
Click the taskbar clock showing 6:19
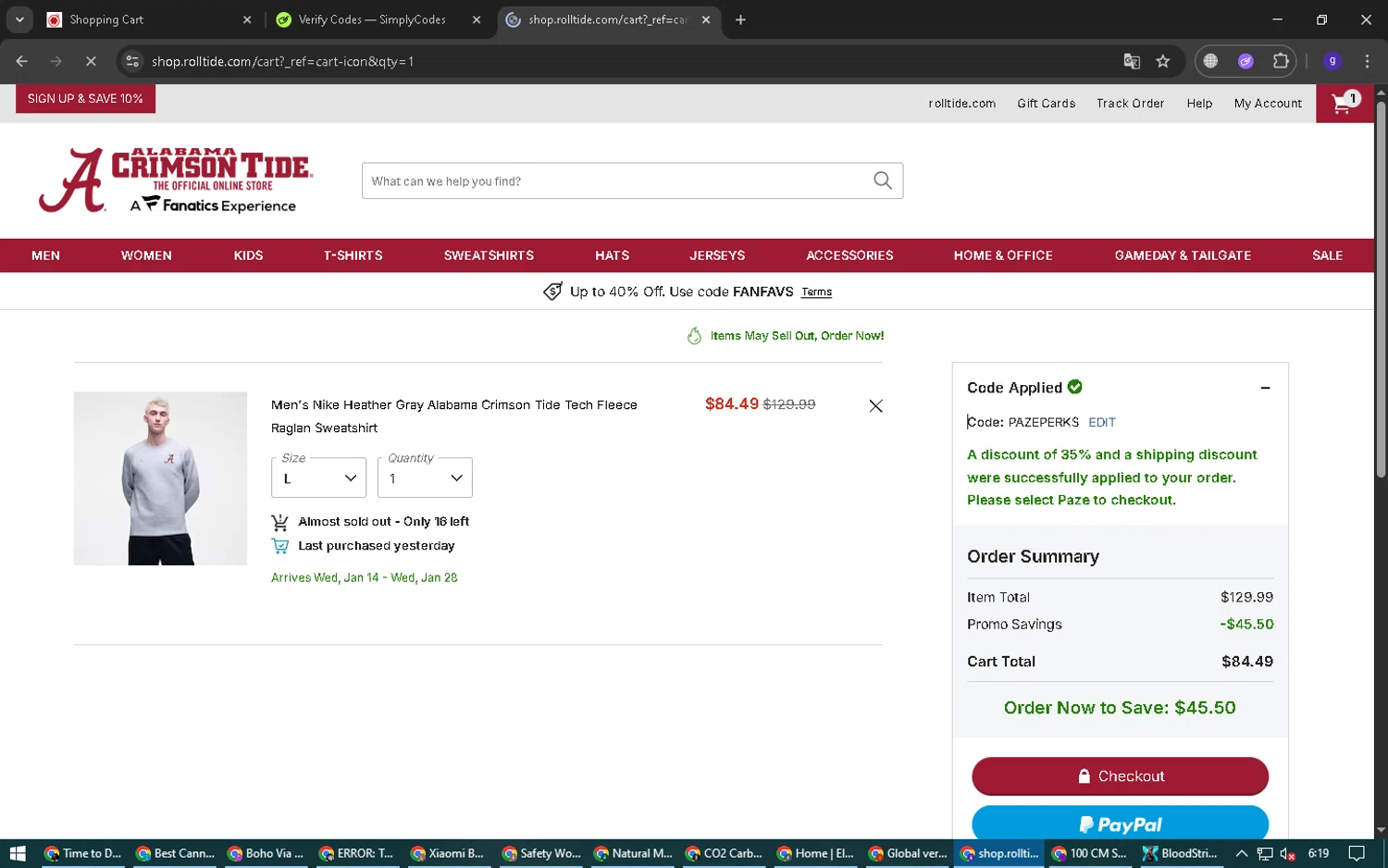click(x=1319, y=853)
